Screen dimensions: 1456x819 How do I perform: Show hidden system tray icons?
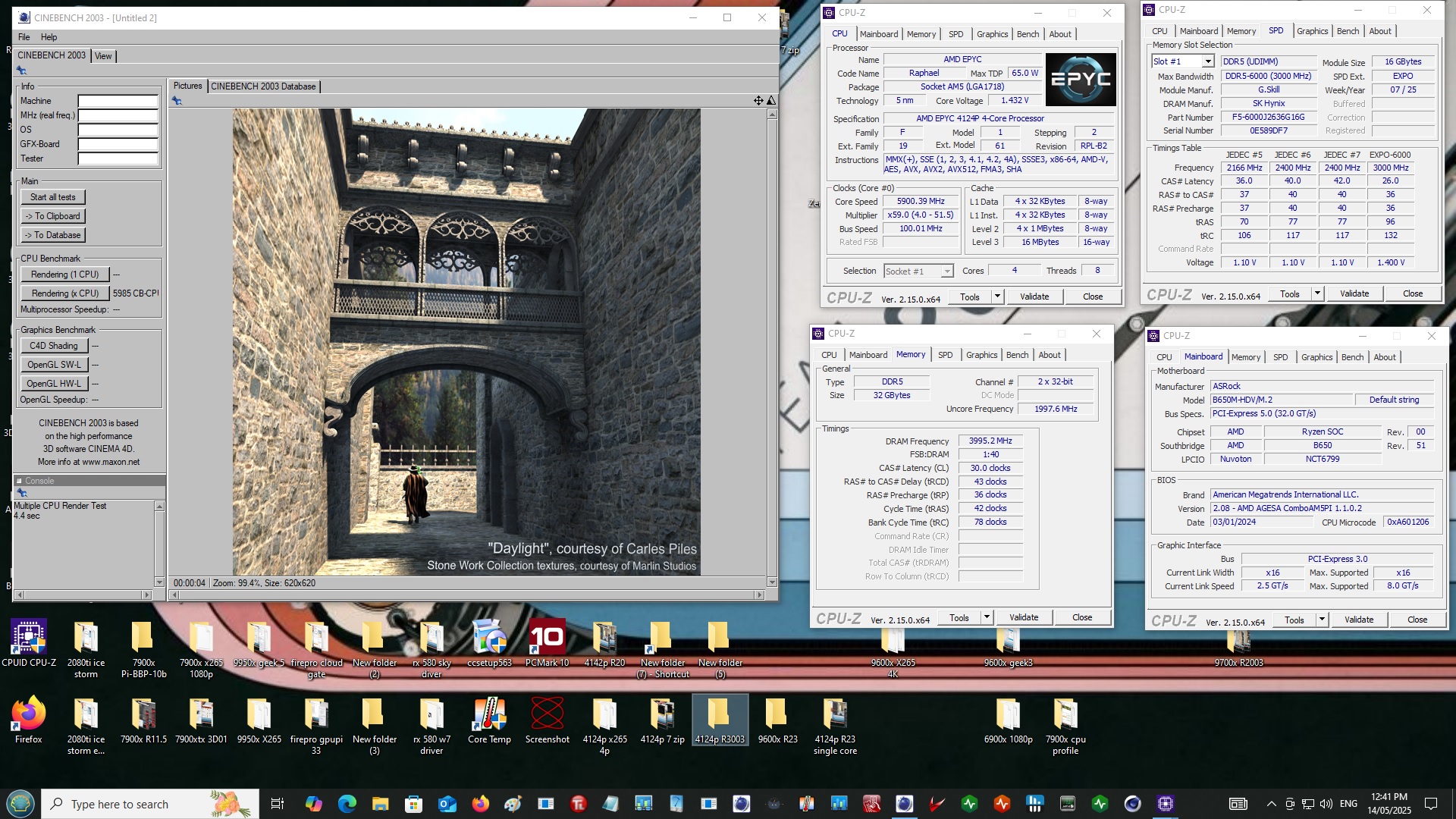[1271, 804]
